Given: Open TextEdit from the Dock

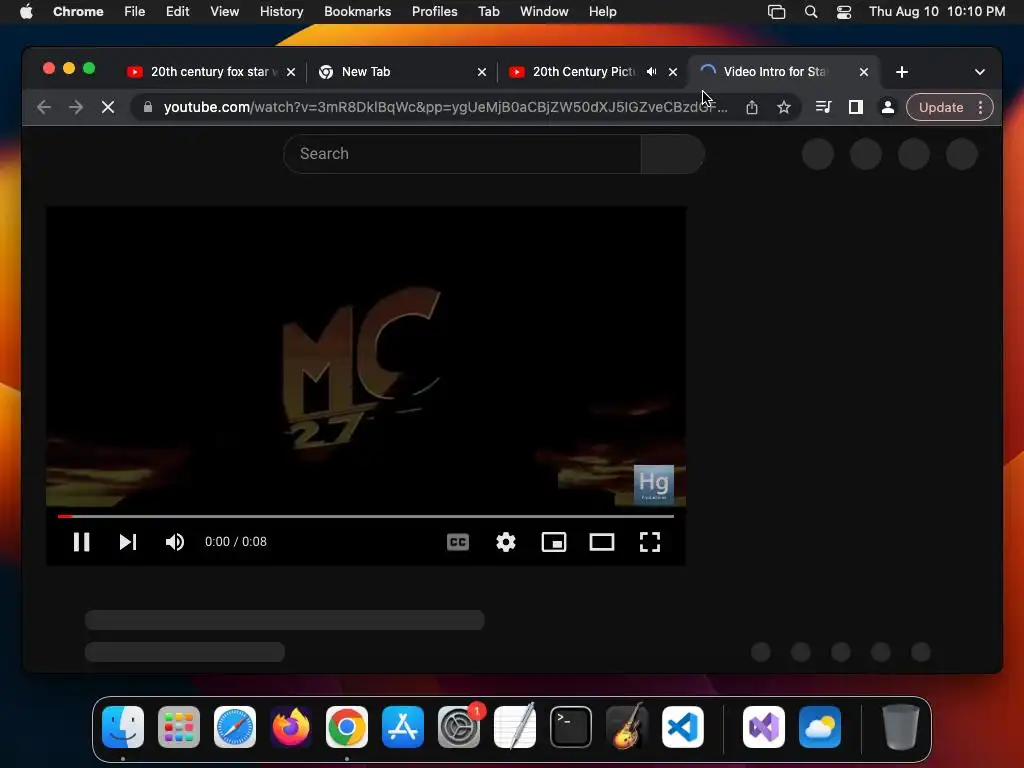Looking at the screenshot, I should [515, 727].
